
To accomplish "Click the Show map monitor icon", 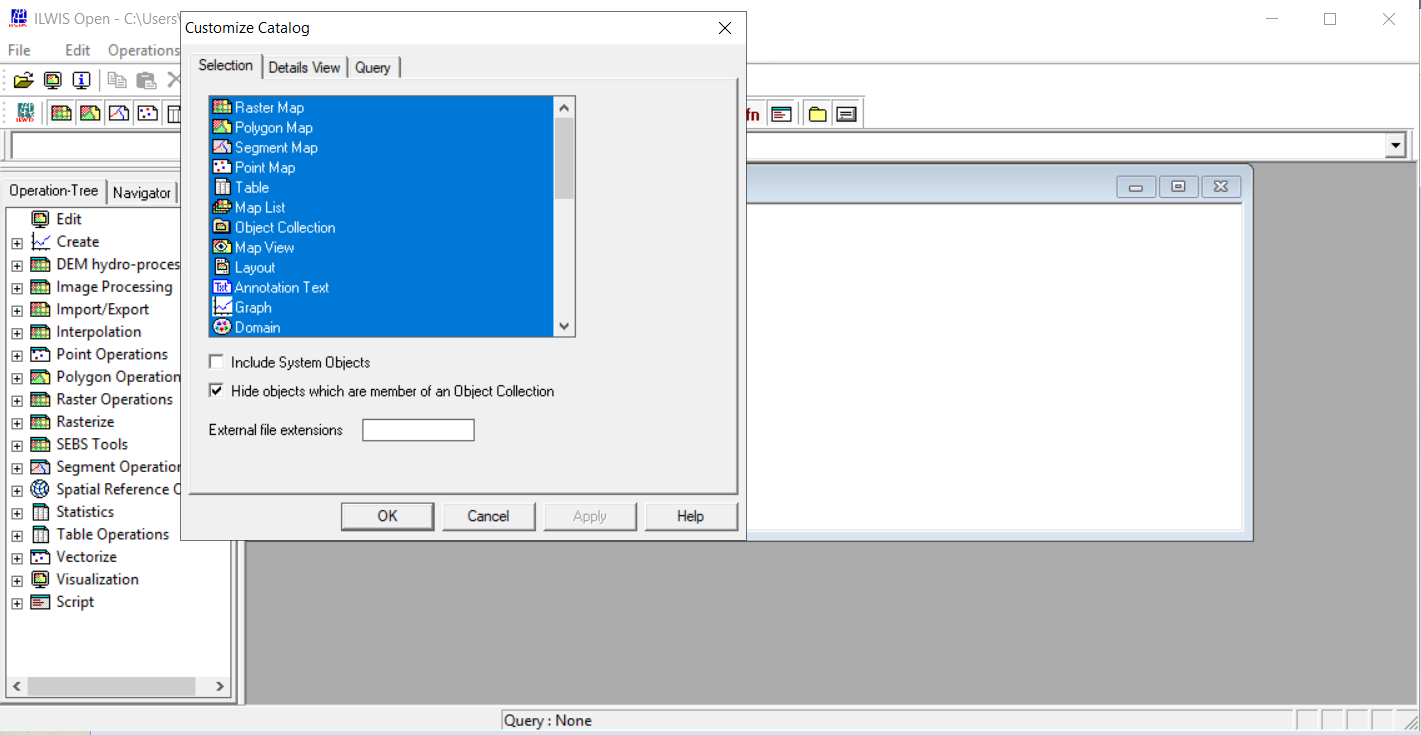I will (x=52, y=81).
